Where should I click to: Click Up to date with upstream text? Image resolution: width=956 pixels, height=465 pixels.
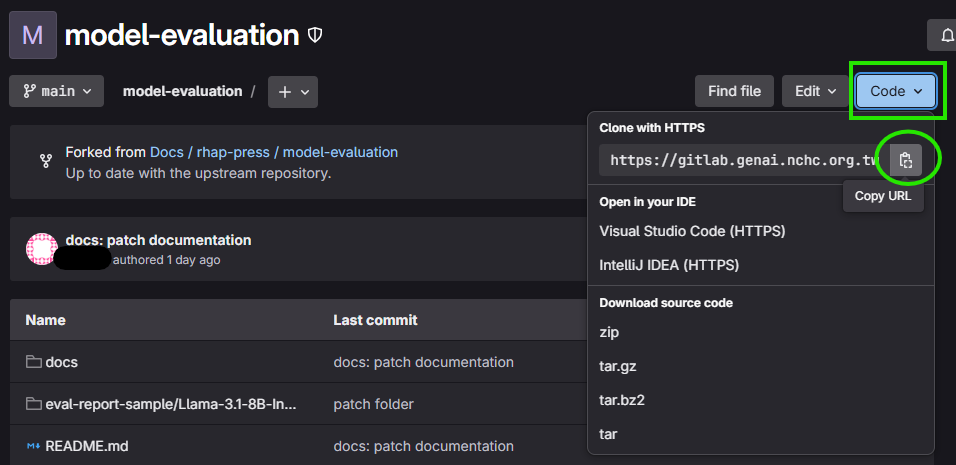tap(198, 173)
